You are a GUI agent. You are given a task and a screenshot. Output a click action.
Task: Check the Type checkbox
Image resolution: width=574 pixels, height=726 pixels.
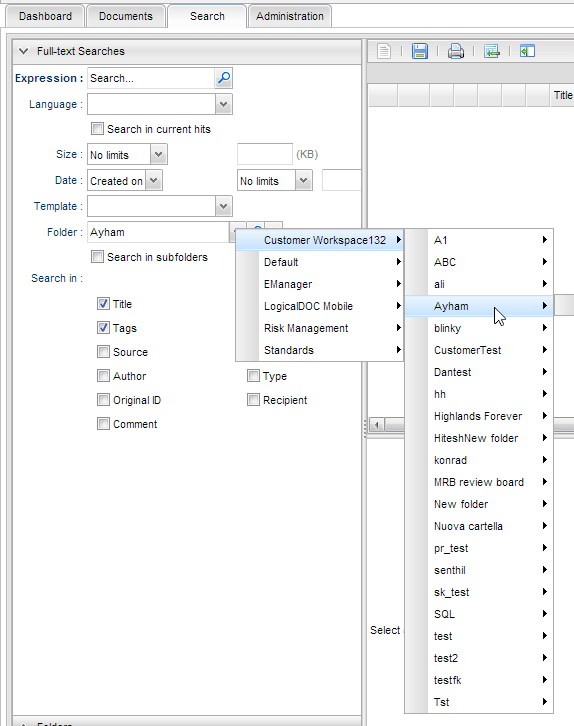[x=253, y=376]
